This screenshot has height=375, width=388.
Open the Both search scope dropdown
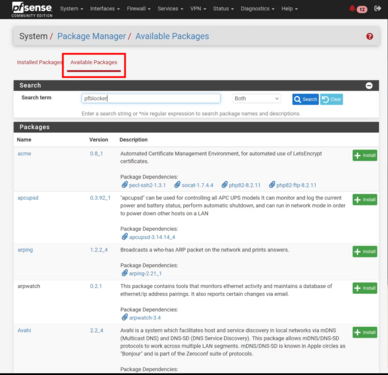[x=256, y=99]
